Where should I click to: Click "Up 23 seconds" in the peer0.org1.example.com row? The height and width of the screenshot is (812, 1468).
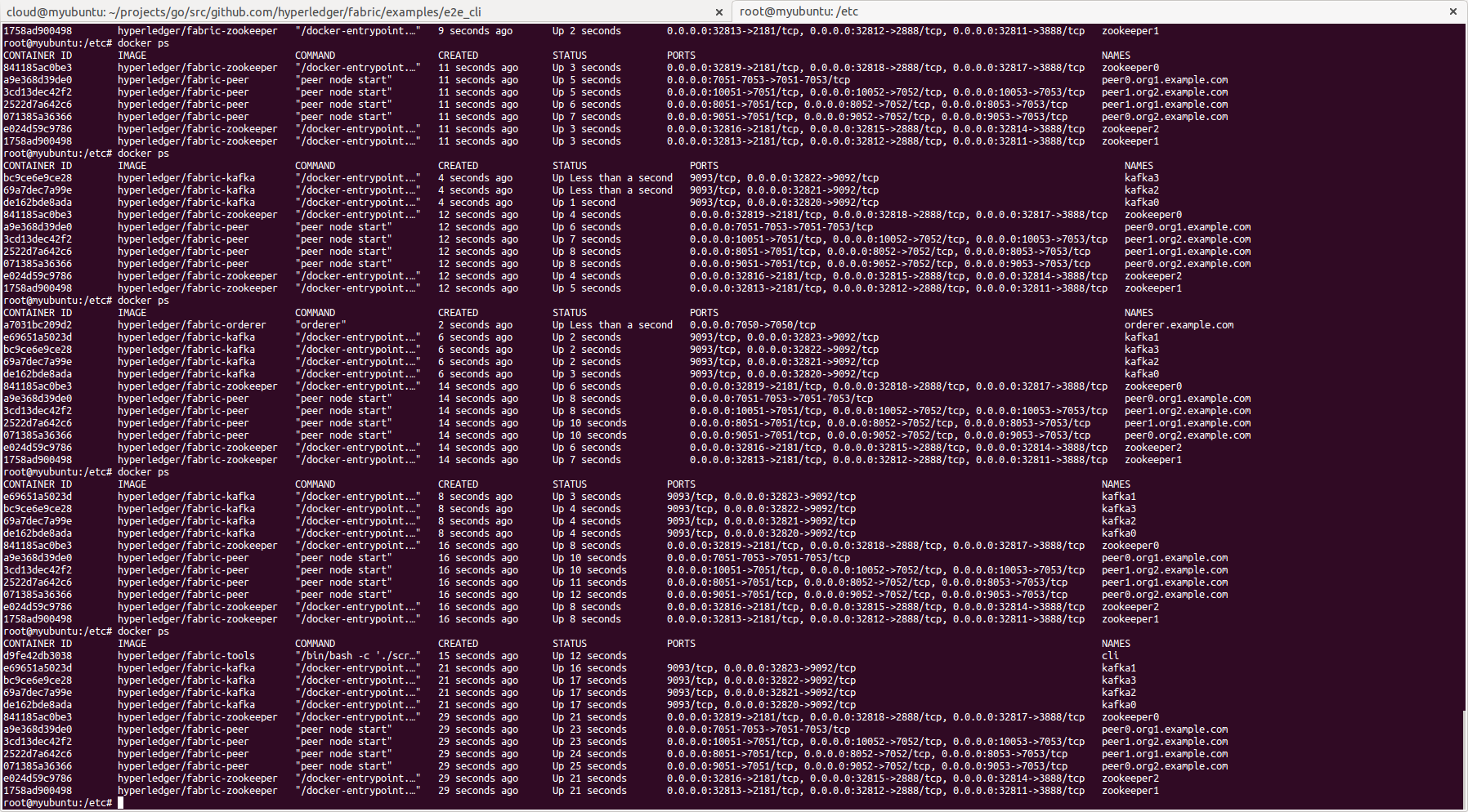pos(589,729)
